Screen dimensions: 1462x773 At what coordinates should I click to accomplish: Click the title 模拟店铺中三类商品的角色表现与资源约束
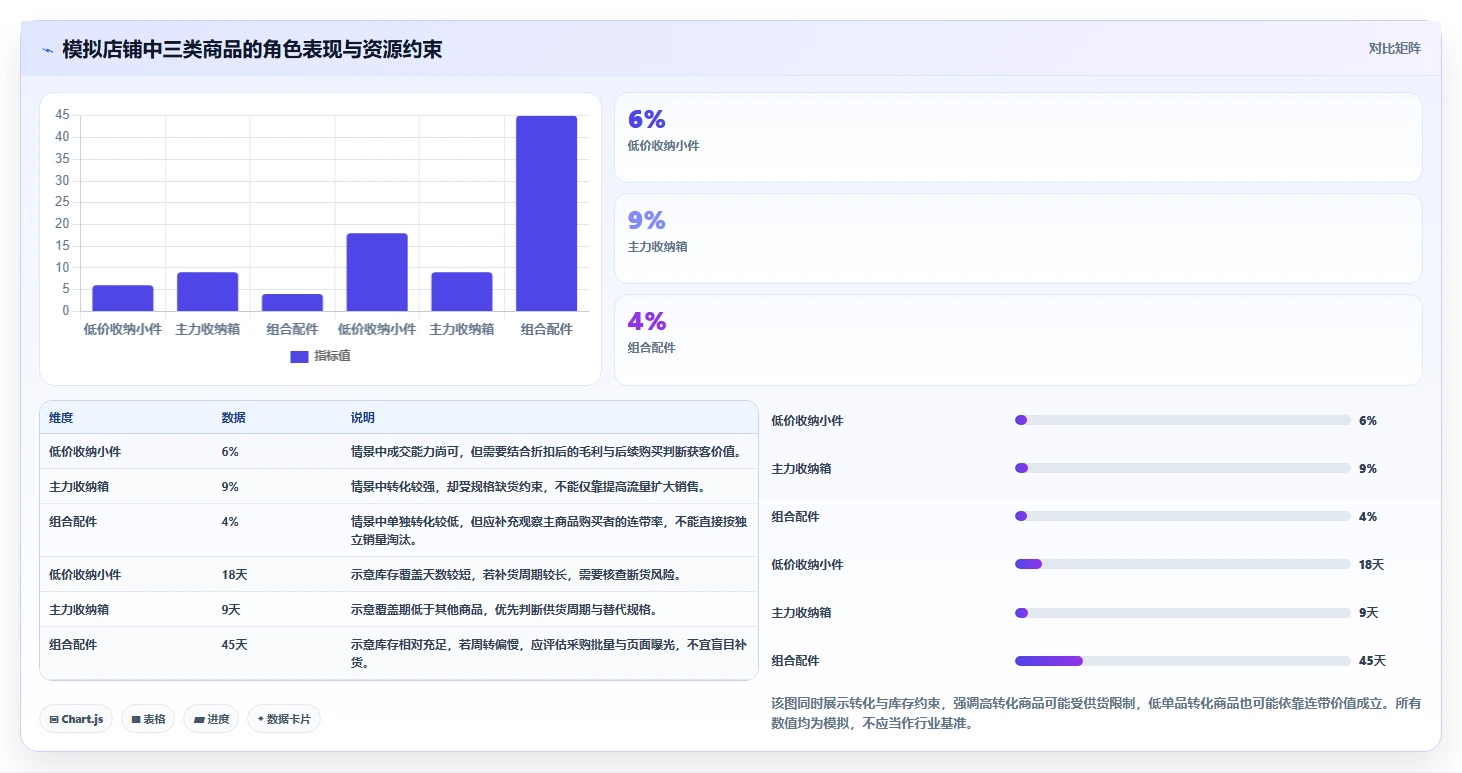[252, 50]
